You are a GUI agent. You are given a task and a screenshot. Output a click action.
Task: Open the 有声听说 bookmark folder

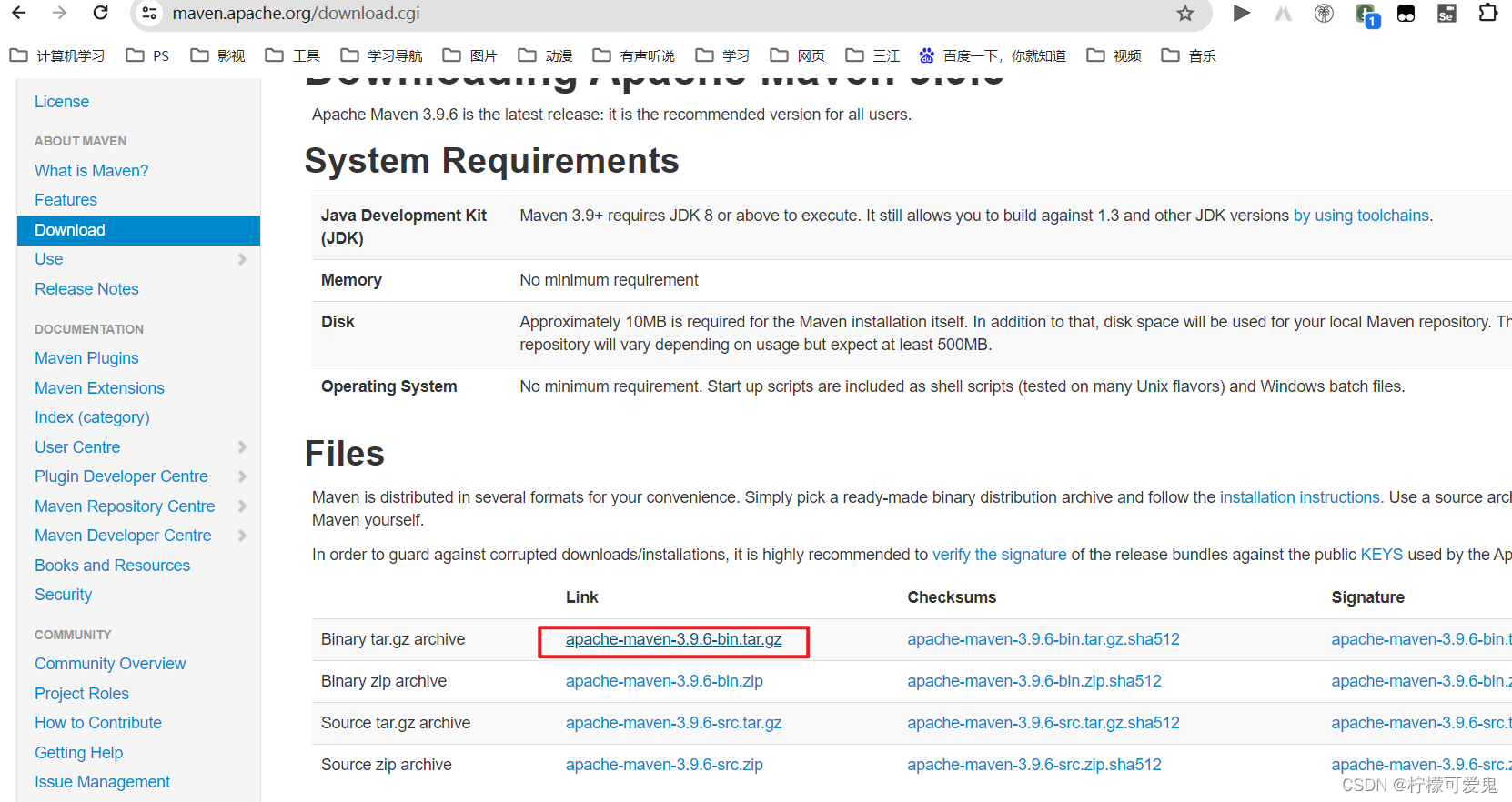click(633, 55)
